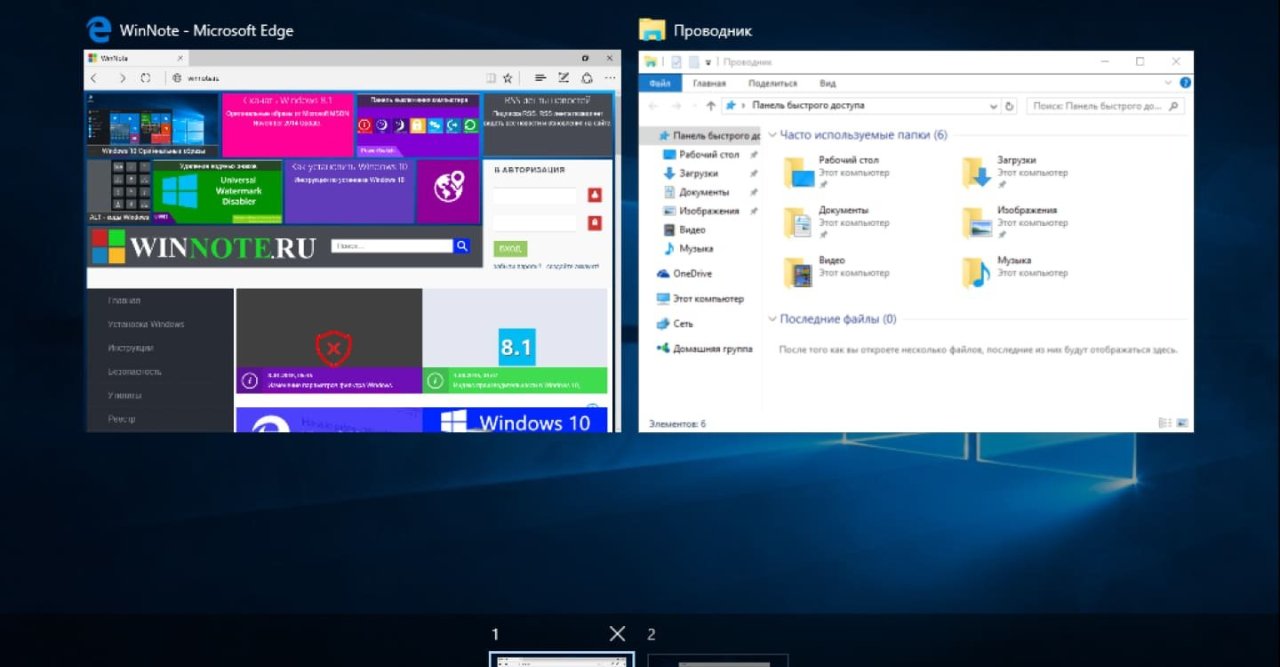This screenshot has width=1280, height=667.
Task: Add WinNote page to favorites via star icon
Action: tap(508, 78)
